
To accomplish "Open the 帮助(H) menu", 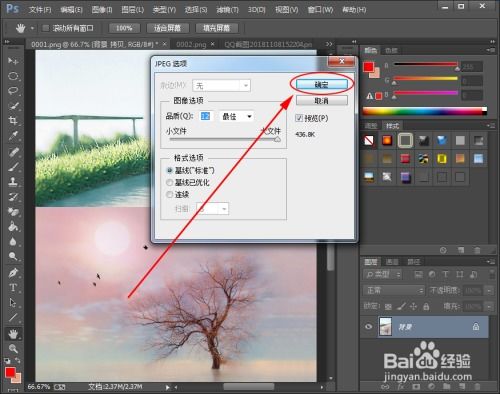I will (x=354, y=10).
